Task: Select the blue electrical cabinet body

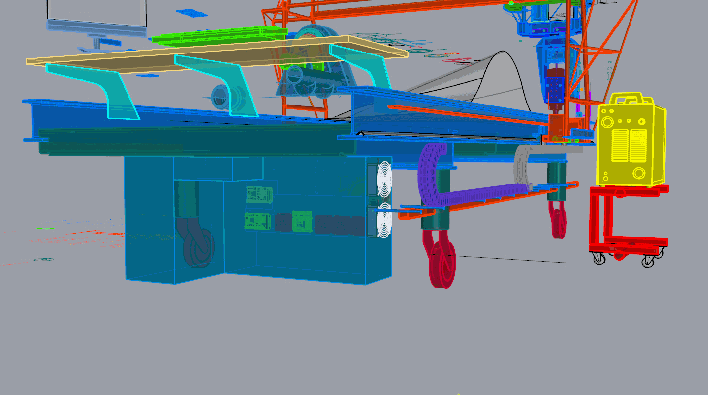Action: click(x=258, y=220)
